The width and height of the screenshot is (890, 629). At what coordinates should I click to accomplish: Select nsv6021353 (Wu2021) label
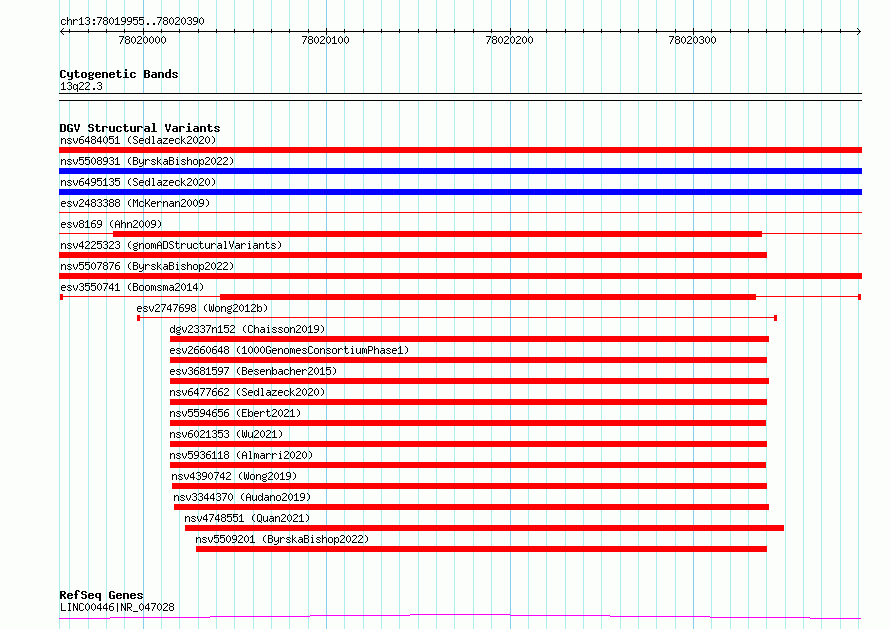[x=226, y=434]
